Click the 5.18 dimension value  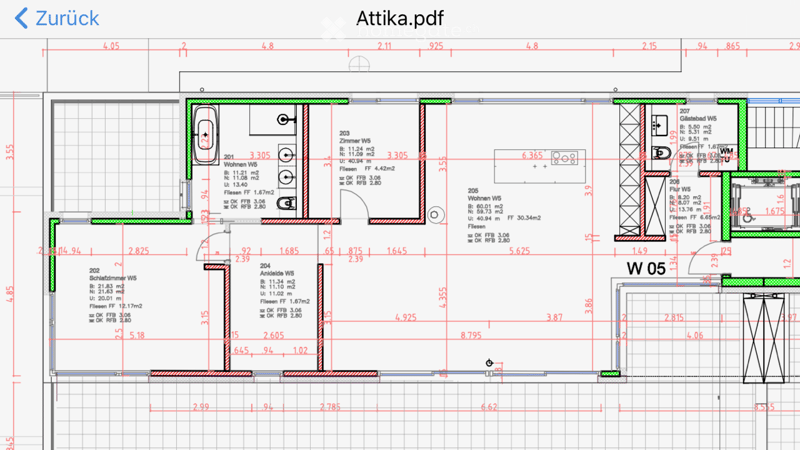coord(137,336)
